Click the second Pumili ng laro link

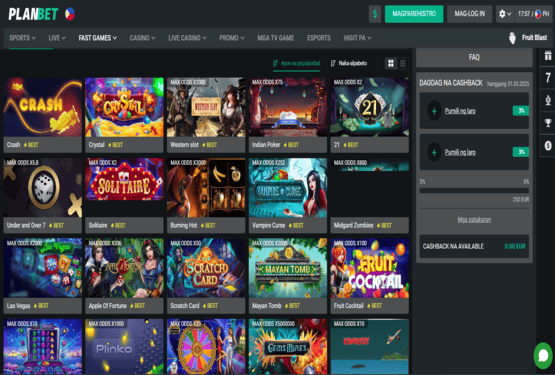click(x=460, y=152)
